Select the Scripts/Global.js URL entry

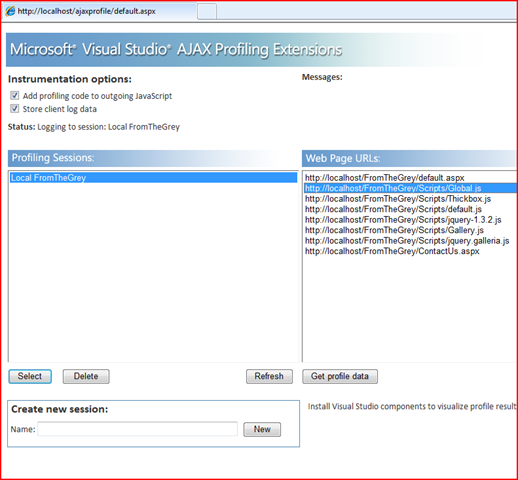(x=410, y=188)
